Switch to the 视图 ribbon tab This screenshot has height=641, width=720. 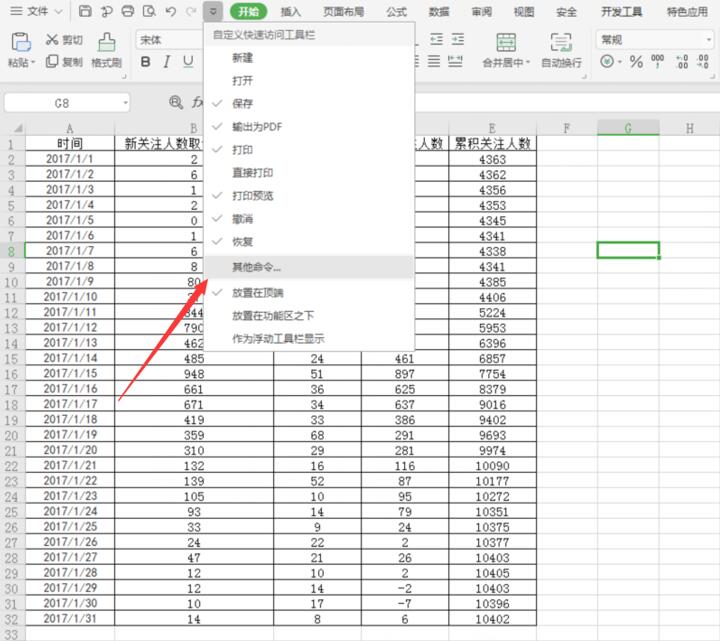523,11
